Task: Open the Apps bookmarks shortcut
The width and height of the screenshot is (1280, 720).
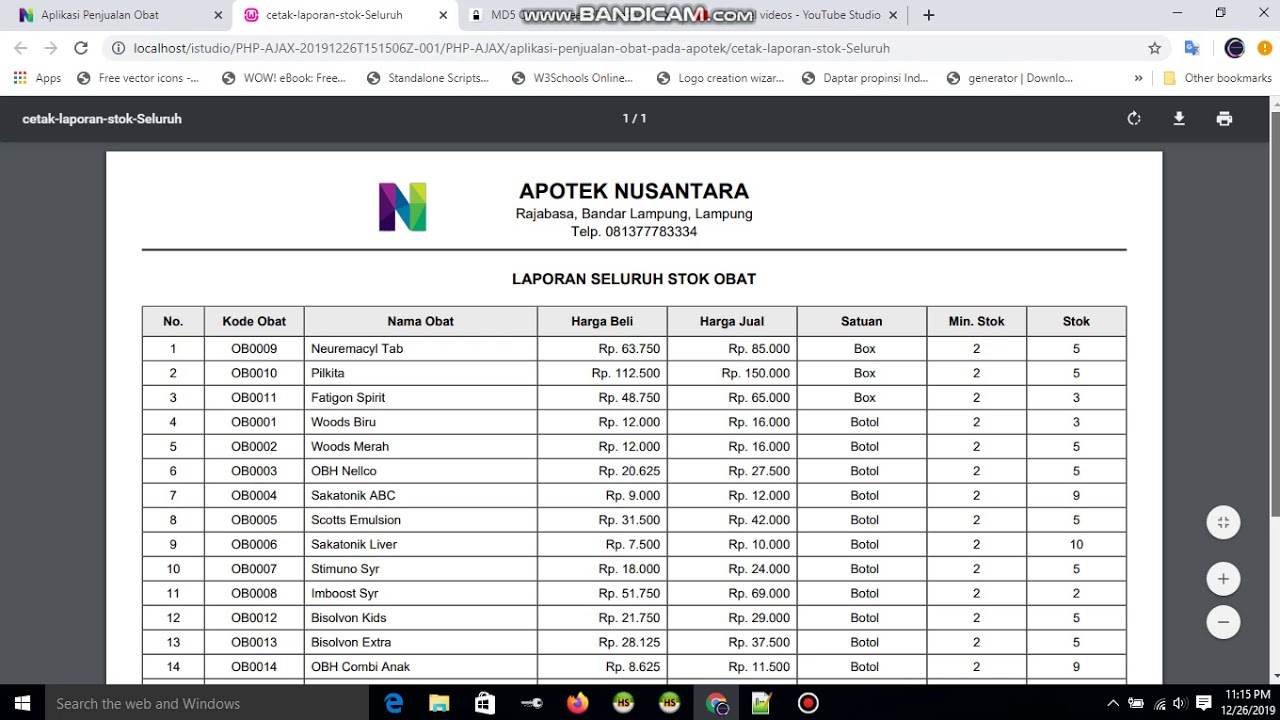Action: [37, 78]
